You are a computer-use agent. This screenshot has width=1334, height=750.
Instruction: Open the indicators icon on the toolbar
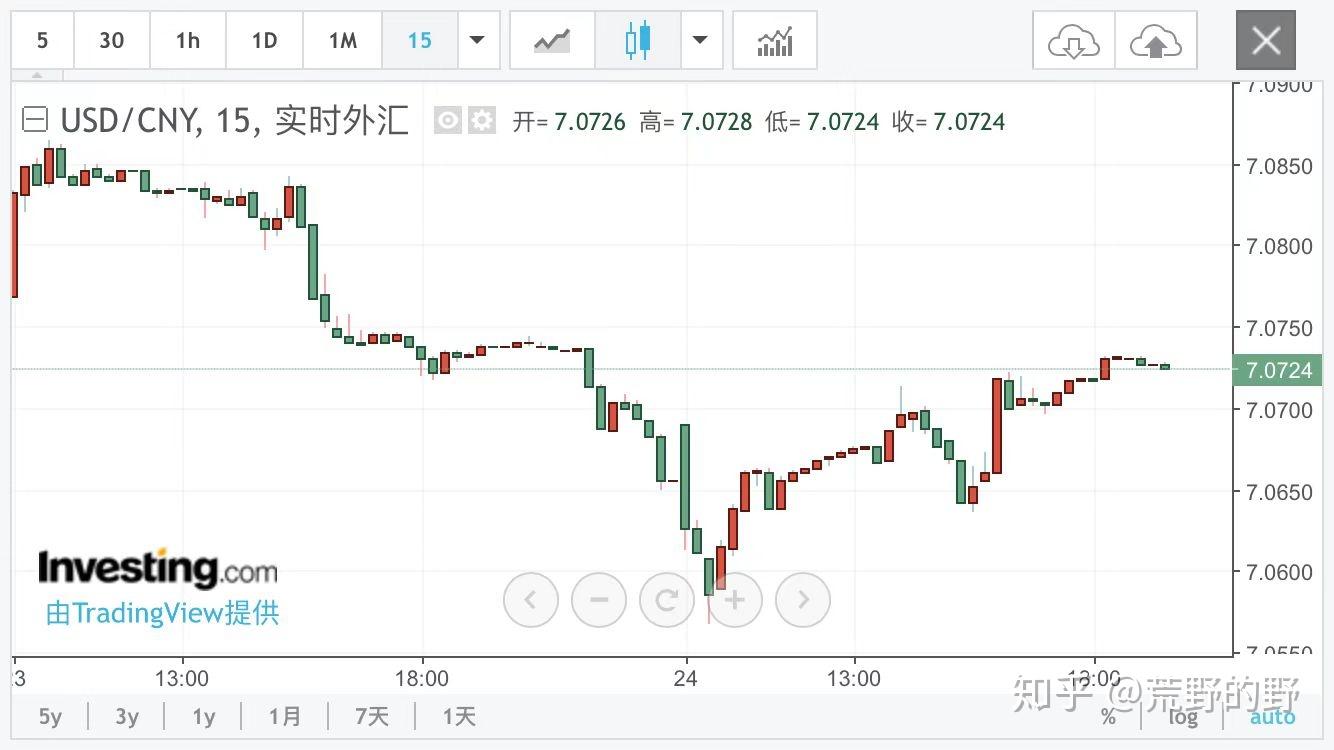pyautogui.click(x=775, y=40)
